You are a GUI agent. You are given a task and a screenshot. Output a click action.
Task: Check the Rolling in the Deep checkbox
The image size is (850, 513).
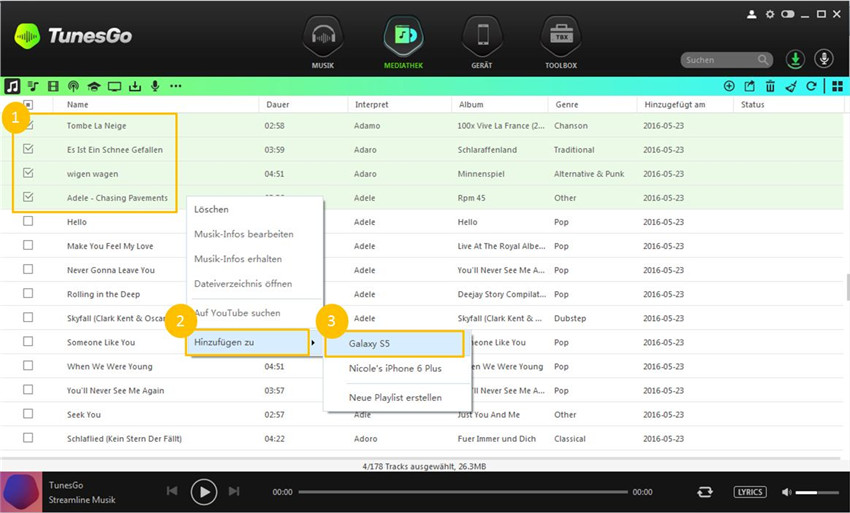[28, 293]
